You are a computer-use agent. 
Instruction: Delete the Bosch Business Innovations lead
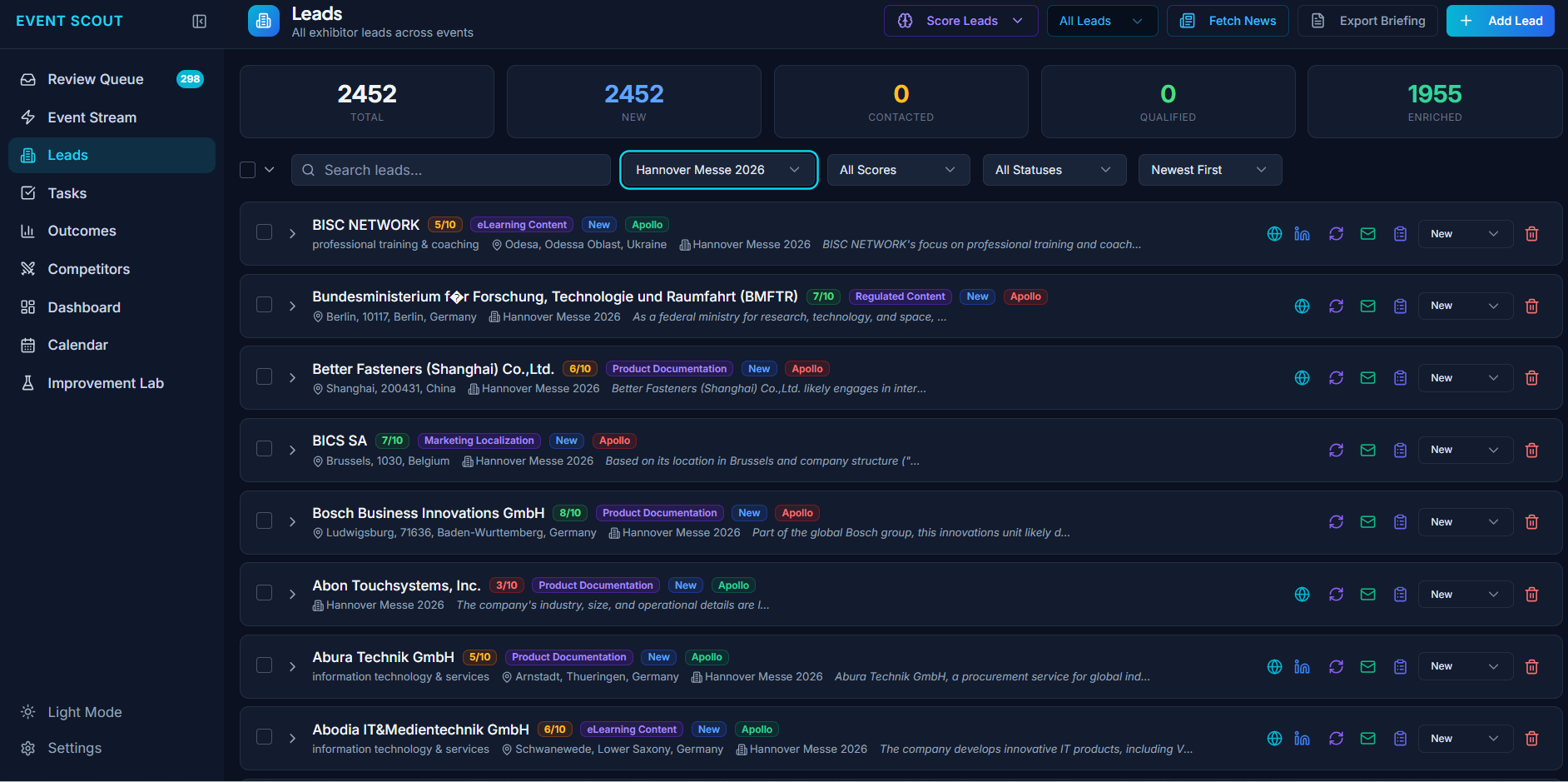1532,522
